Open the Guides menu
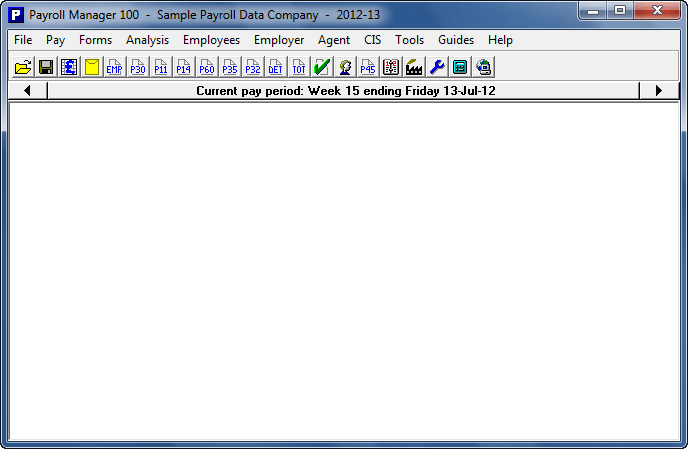This screenshot has width=688, height=449. pyautogui.click(x=456, y=40)
